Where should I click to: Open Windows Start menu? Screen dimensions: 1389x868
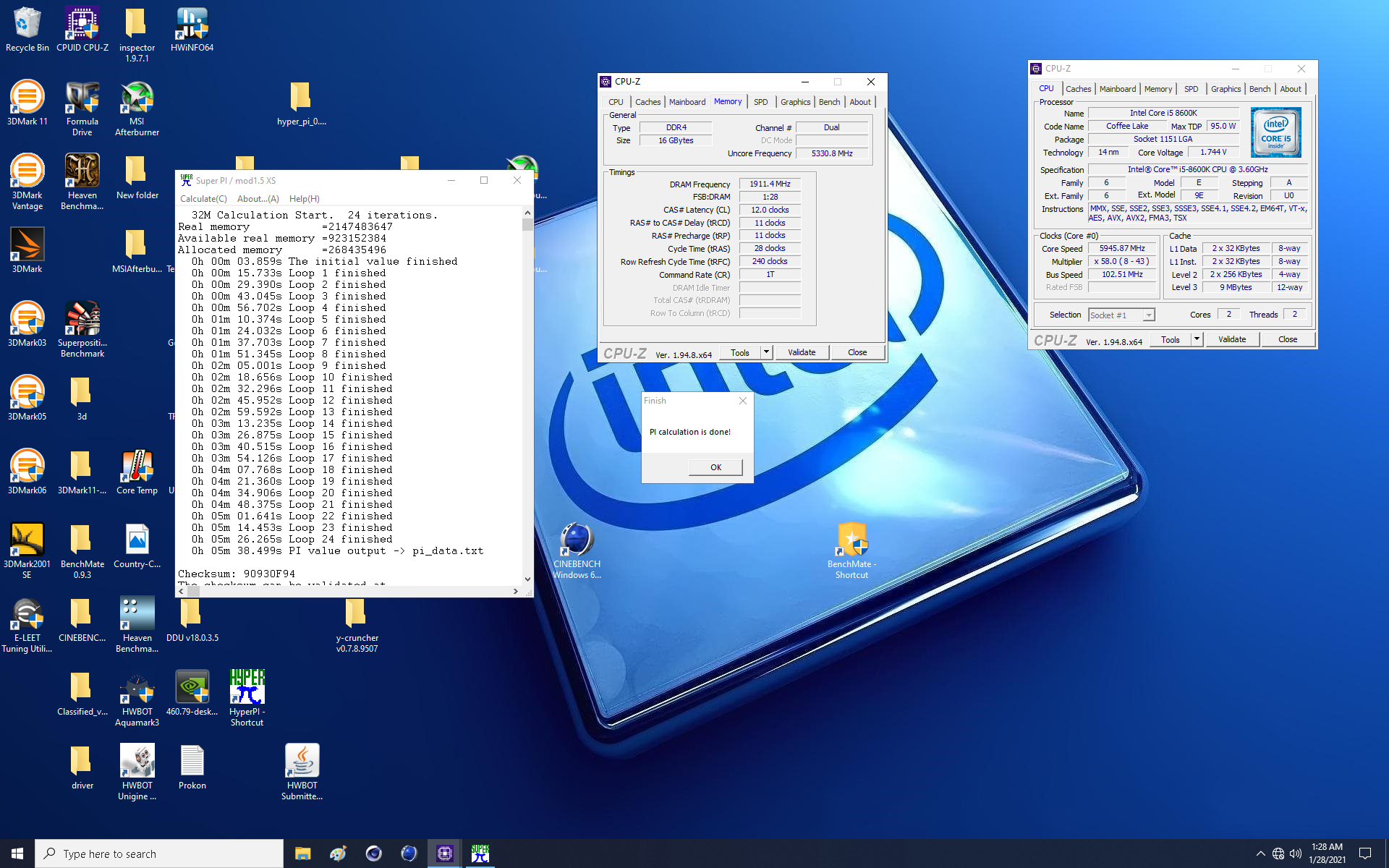click(x=17, y=854)
